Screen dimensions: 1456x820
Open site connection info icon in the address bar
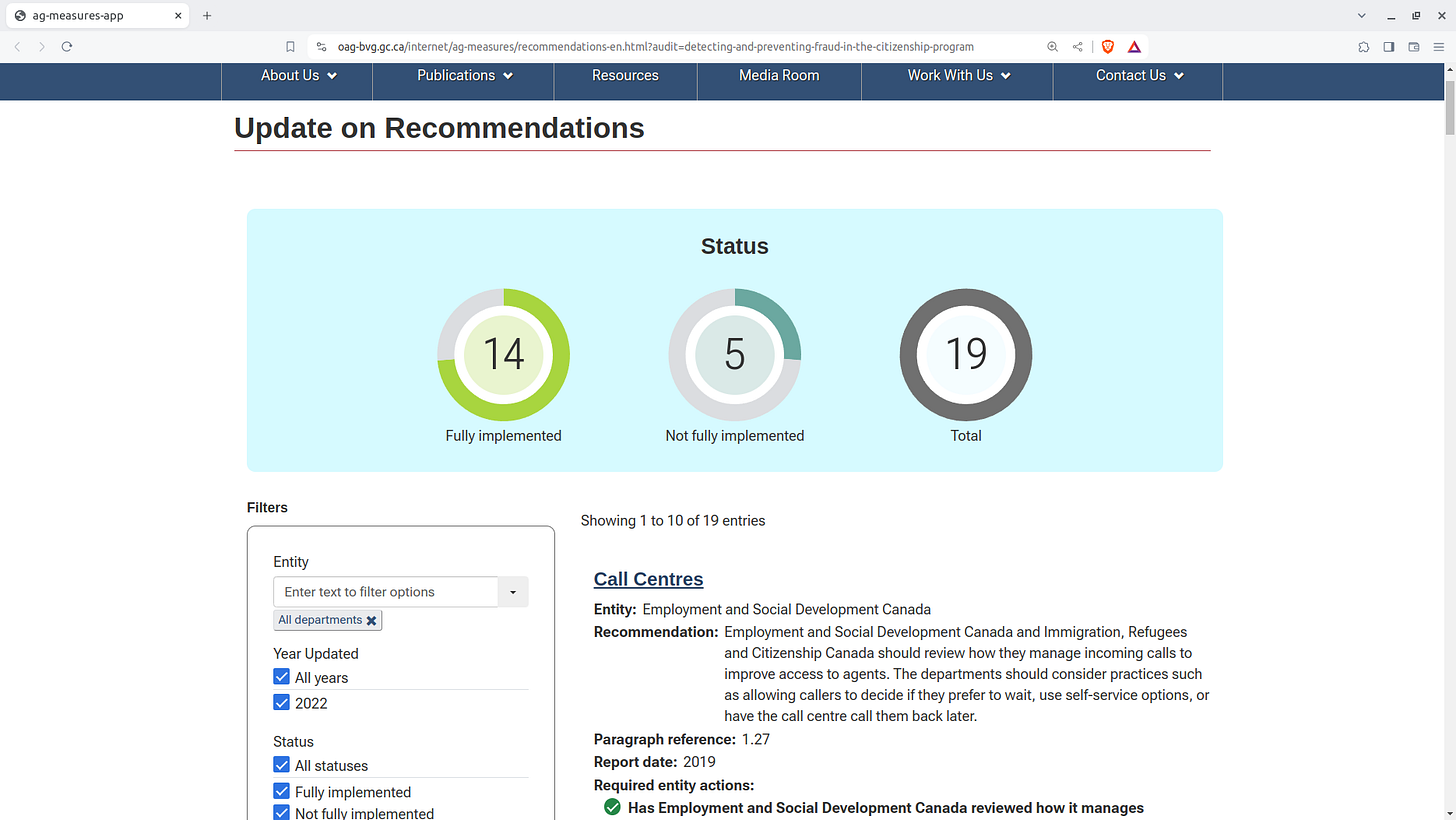point(321,47)
